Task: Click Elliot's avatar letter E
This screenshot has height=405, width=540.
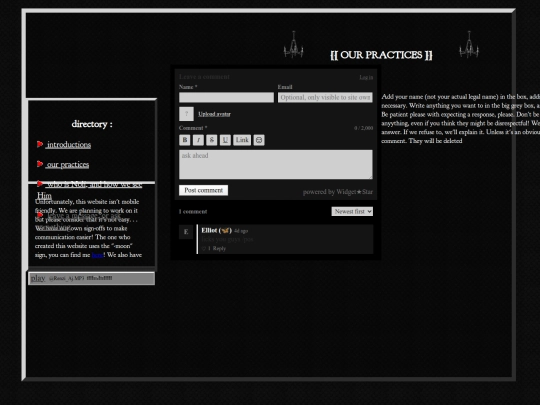Action: pos(186,232)
